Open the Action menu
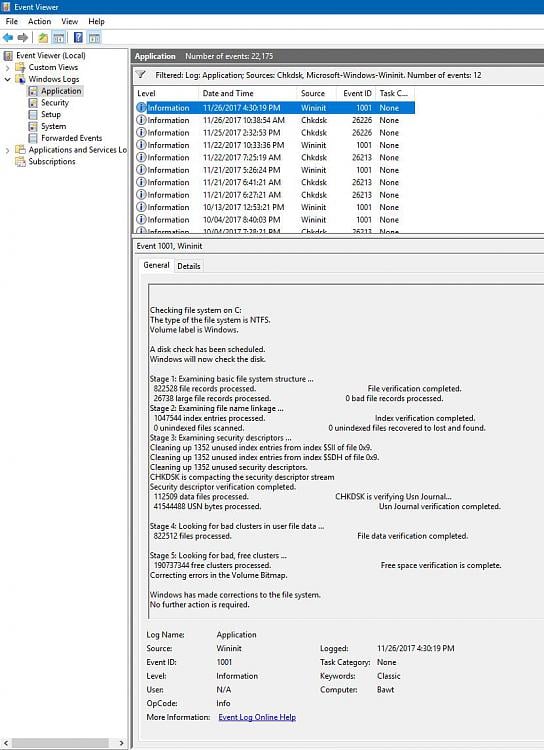Image resolution: width=544 pixels, height=750 pixels. pos(39,22)
